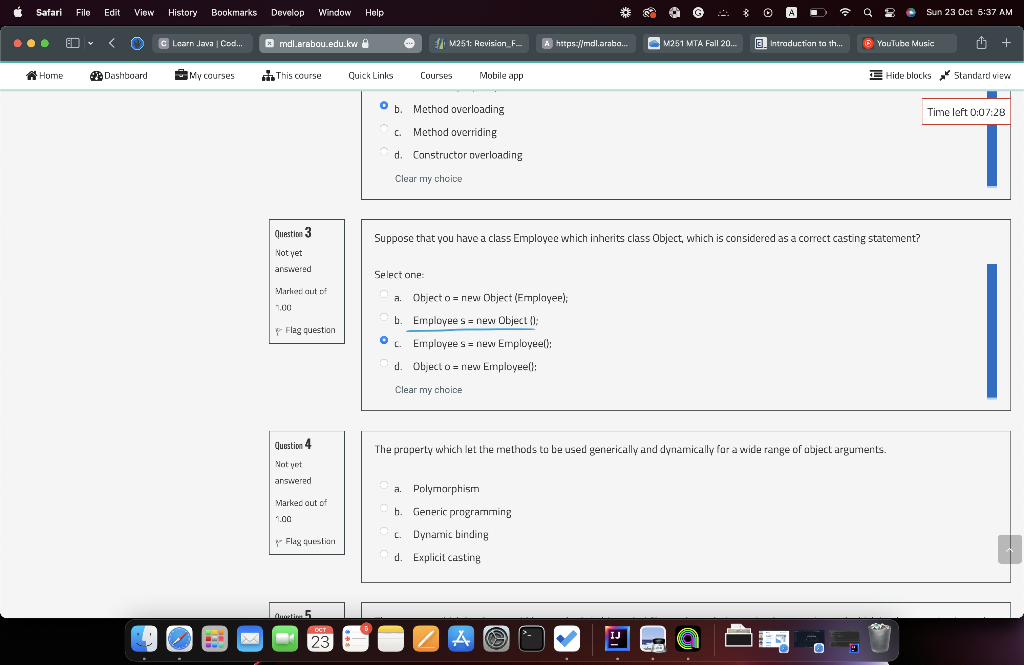The image size is (1024, 665).
Task: Click the battery status icon
Action: pyautogui.click(x=818, y=12)
